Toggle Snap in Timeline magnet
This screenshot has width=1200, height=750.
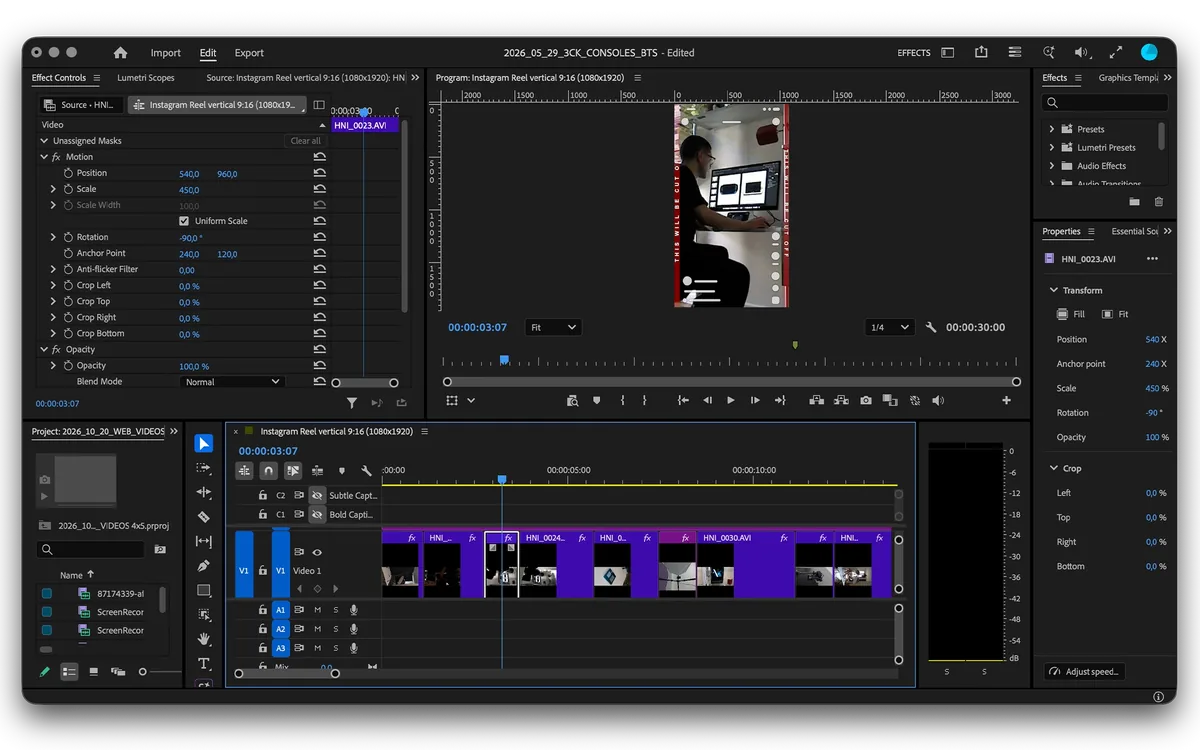268,470
